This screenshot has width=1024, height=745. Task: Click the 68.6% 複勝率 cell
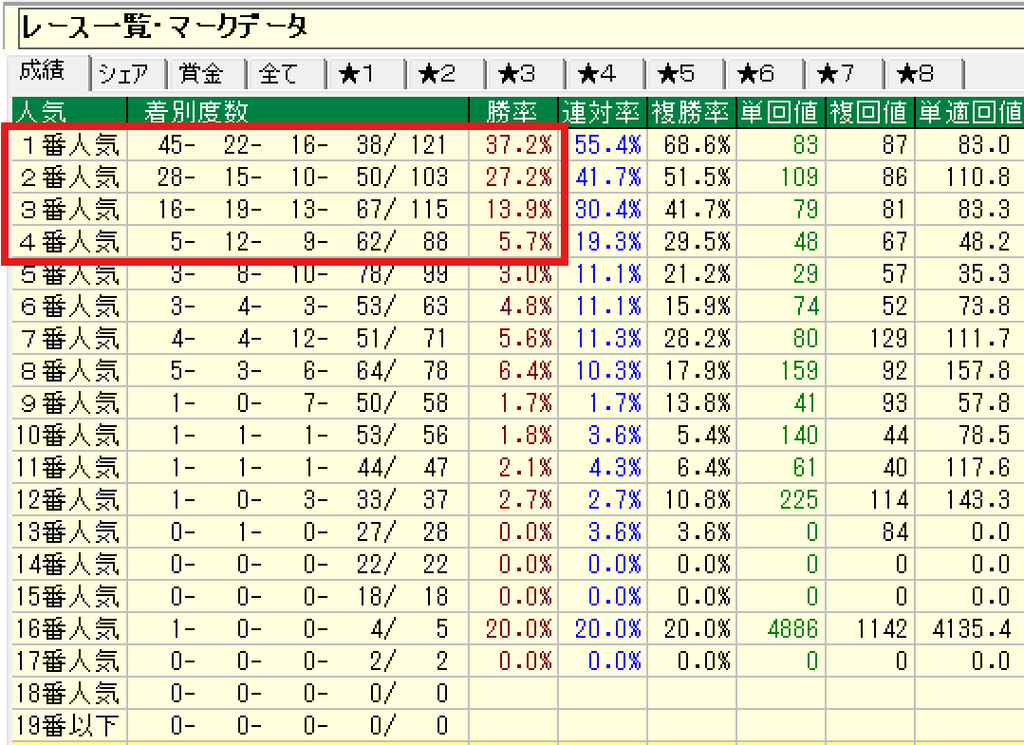point(692,145)
